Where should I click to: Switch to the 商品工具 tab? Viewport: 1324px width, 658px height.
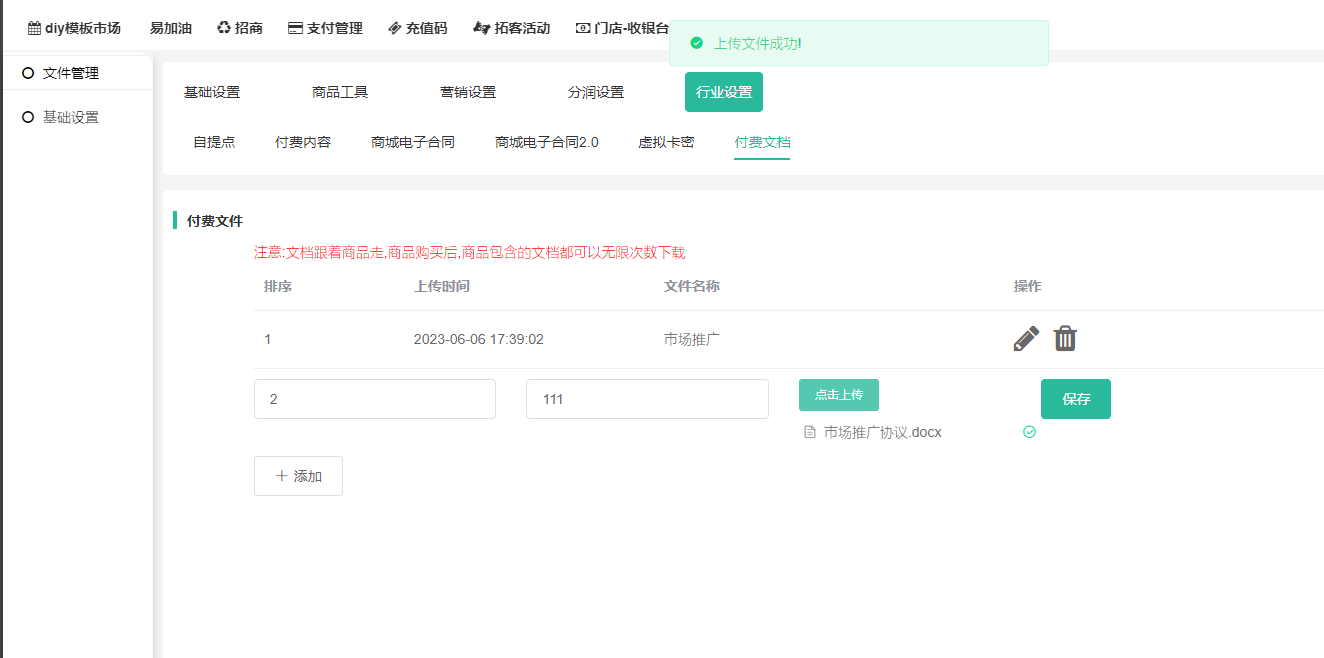coord(340,92)
